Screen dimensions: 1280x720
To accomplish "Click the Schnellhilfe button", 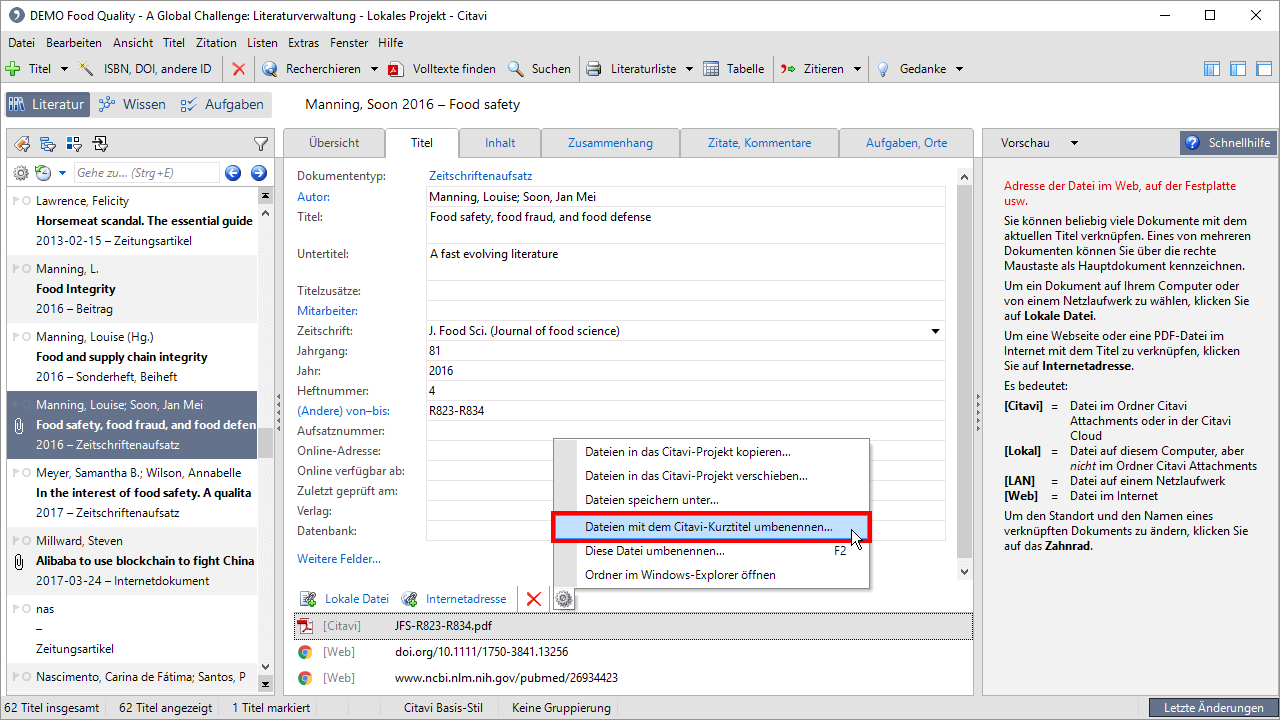I will pos(1228,143).
